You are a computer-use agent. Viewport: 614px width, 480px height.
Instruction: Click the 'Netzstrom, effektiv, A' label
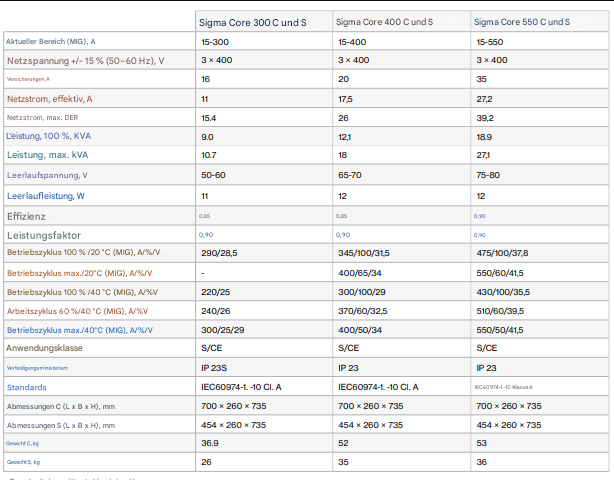(x=49, y=99)
